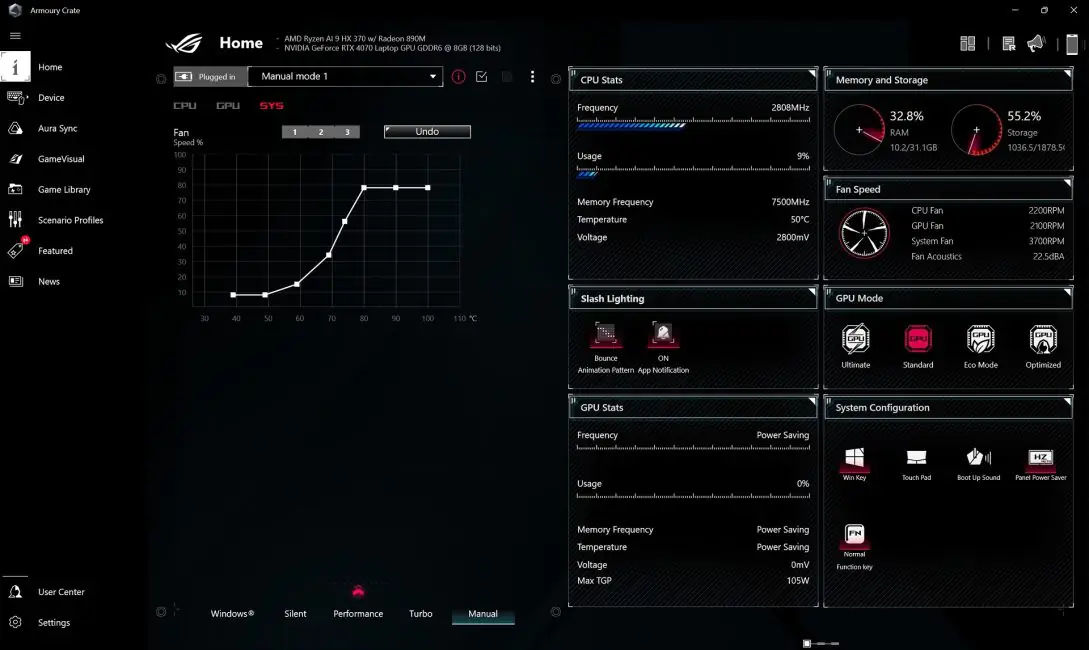Toggle the Touch Pad setting
1089x650 pixels.
(916, 458)
